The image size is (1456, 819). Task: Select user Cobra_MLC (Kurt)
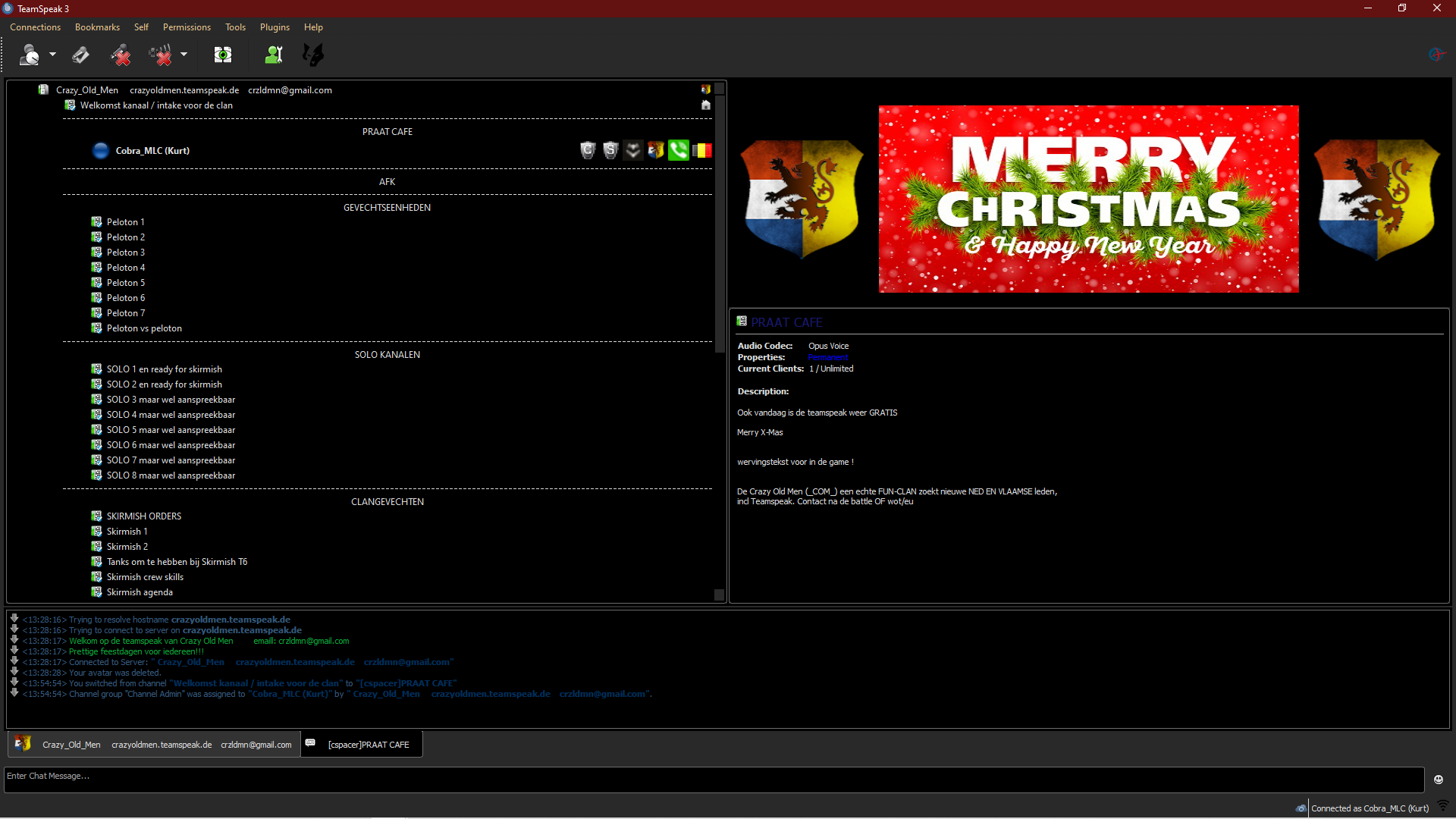point(152,151)
